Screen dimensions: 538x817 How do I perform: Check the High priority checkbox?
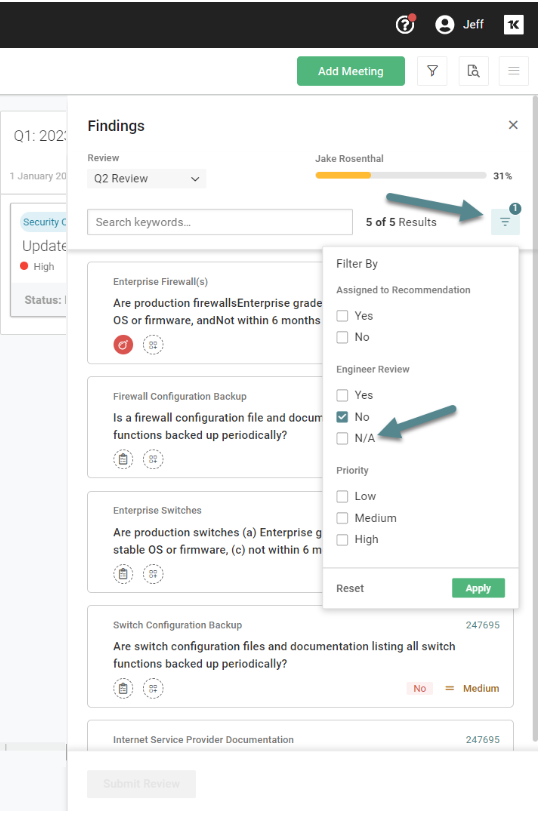click(342, 539)
